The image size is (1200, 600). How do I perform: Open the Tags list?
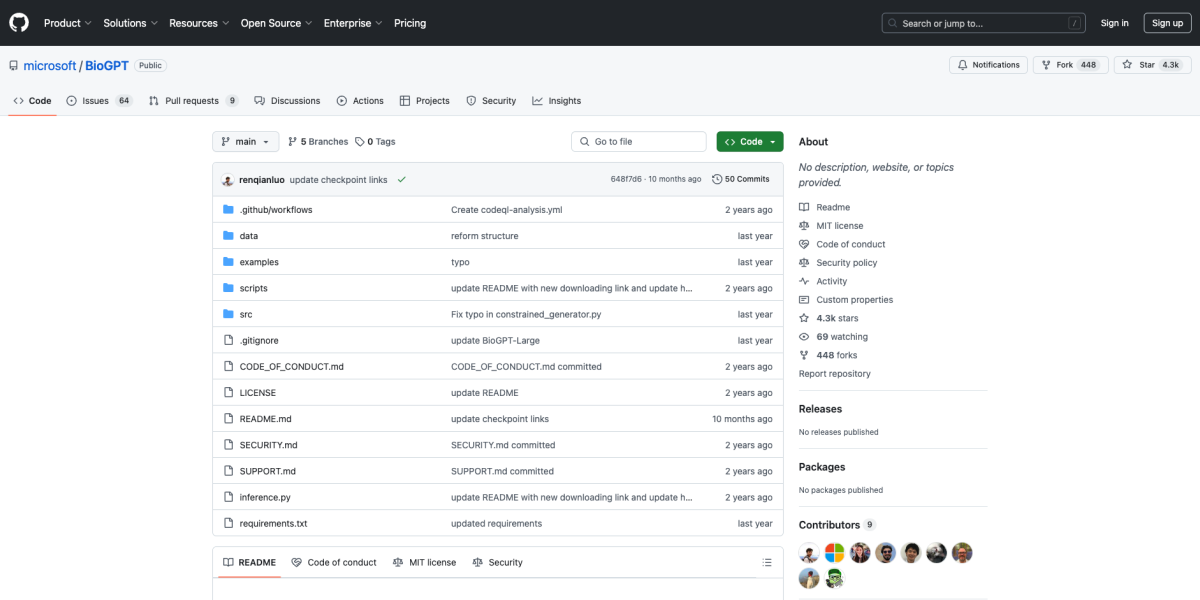tap(376, 142)
